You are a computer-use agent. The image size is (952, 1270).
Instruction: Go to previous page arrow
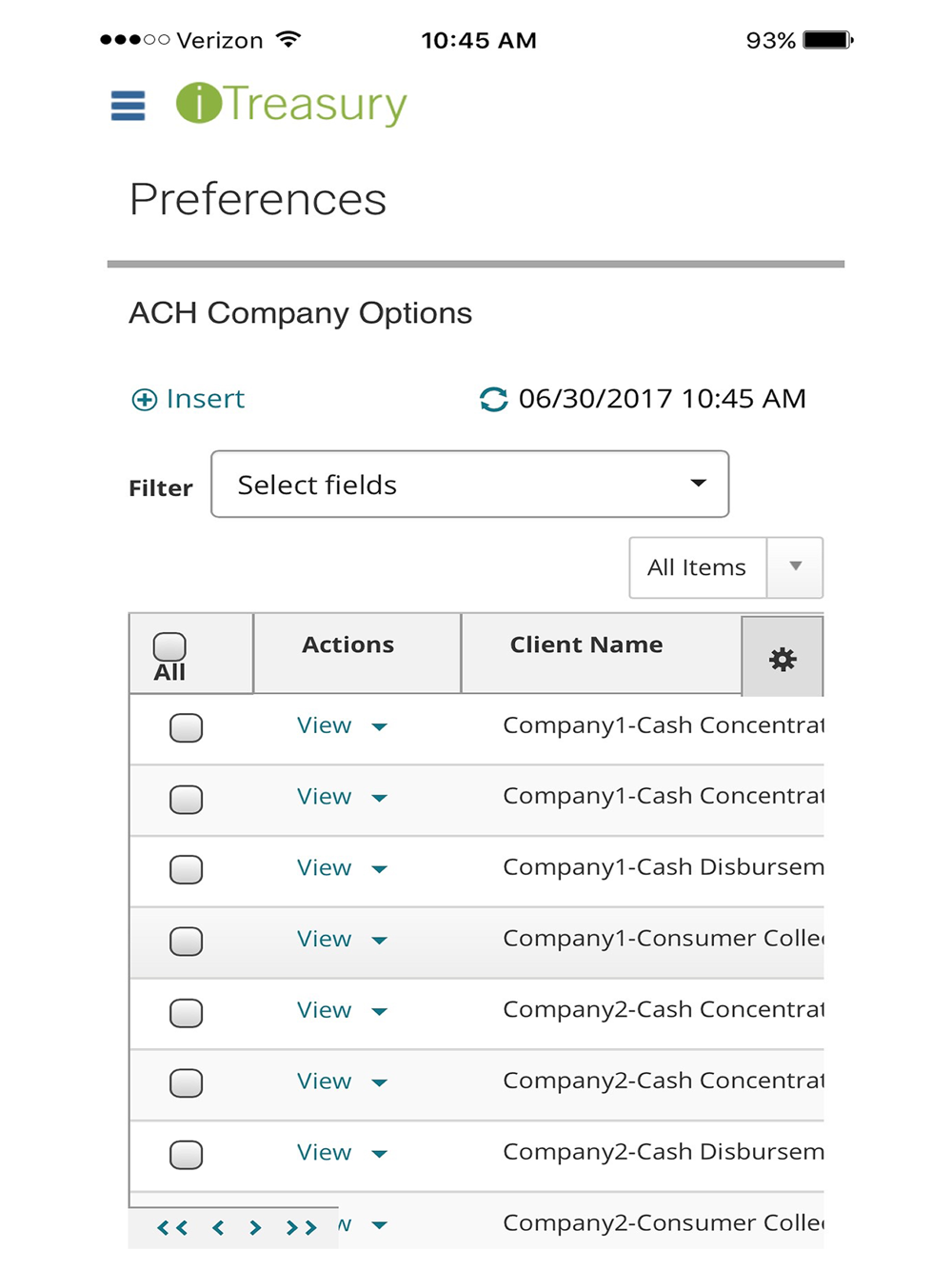coord(218,1228)
